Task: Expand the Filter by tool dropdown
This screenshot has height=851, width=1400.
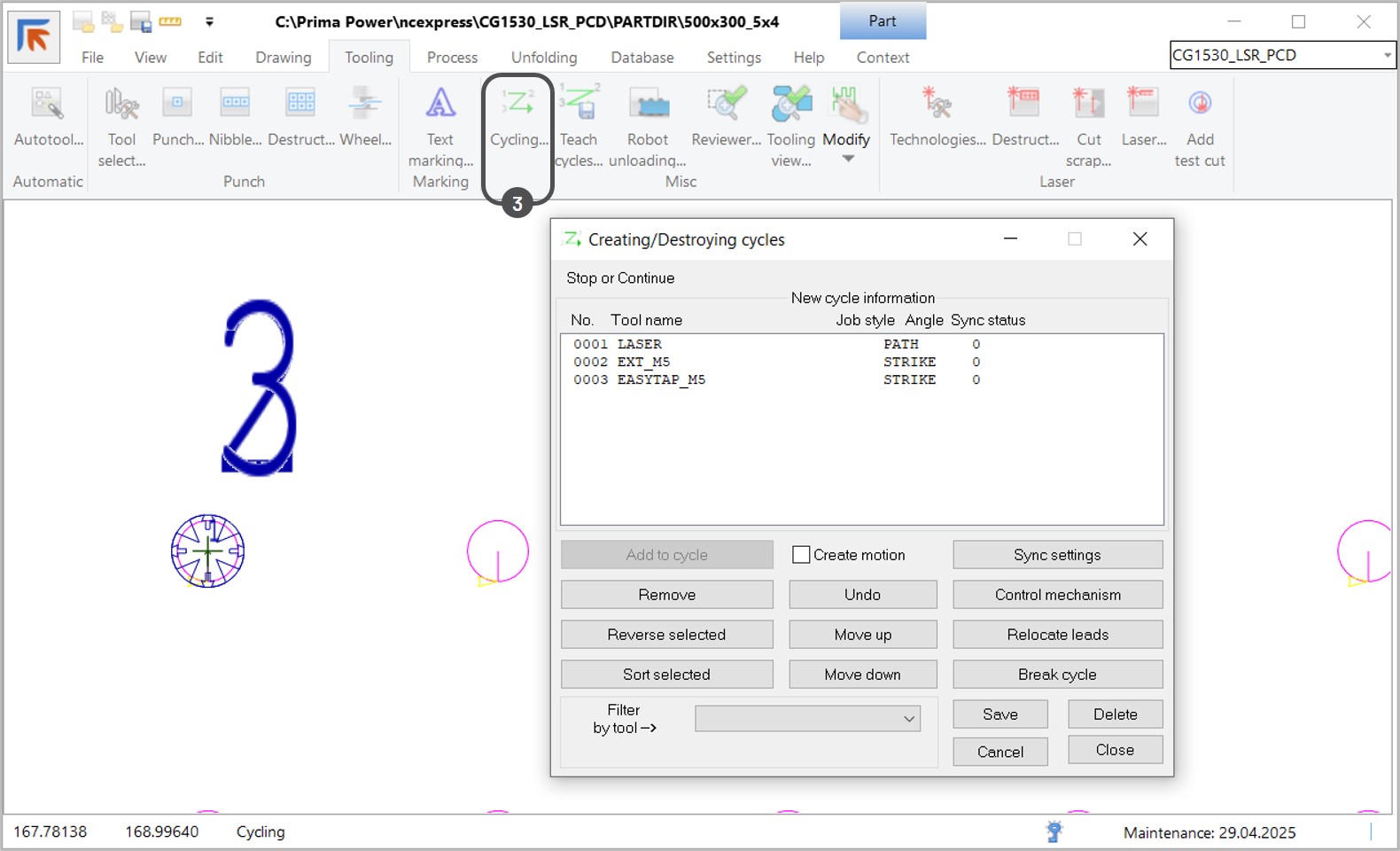Action: tap(908, 719)
